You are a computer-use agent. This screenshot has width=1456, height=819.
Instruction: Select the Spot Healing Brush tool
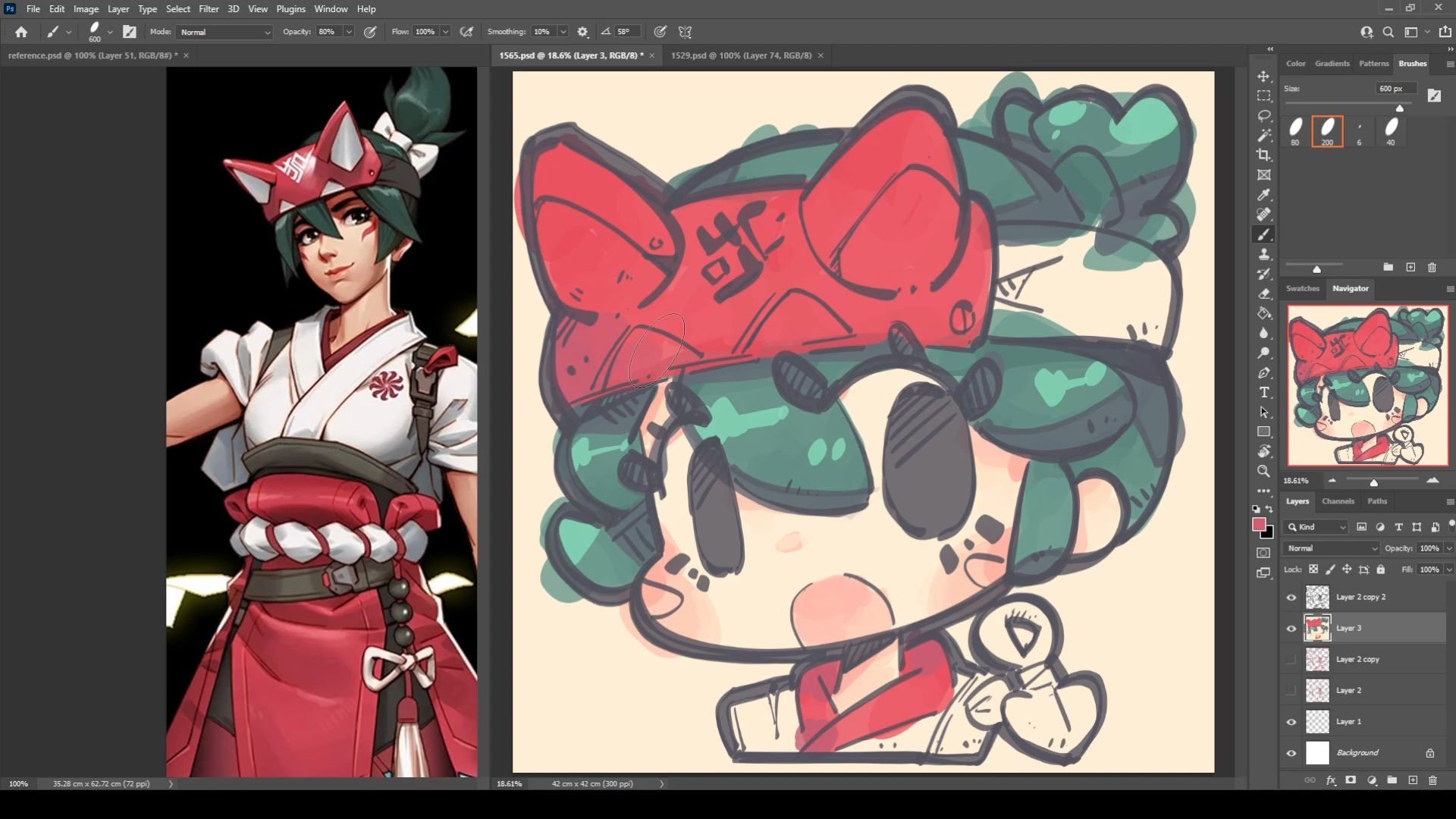click(1263, 215)
